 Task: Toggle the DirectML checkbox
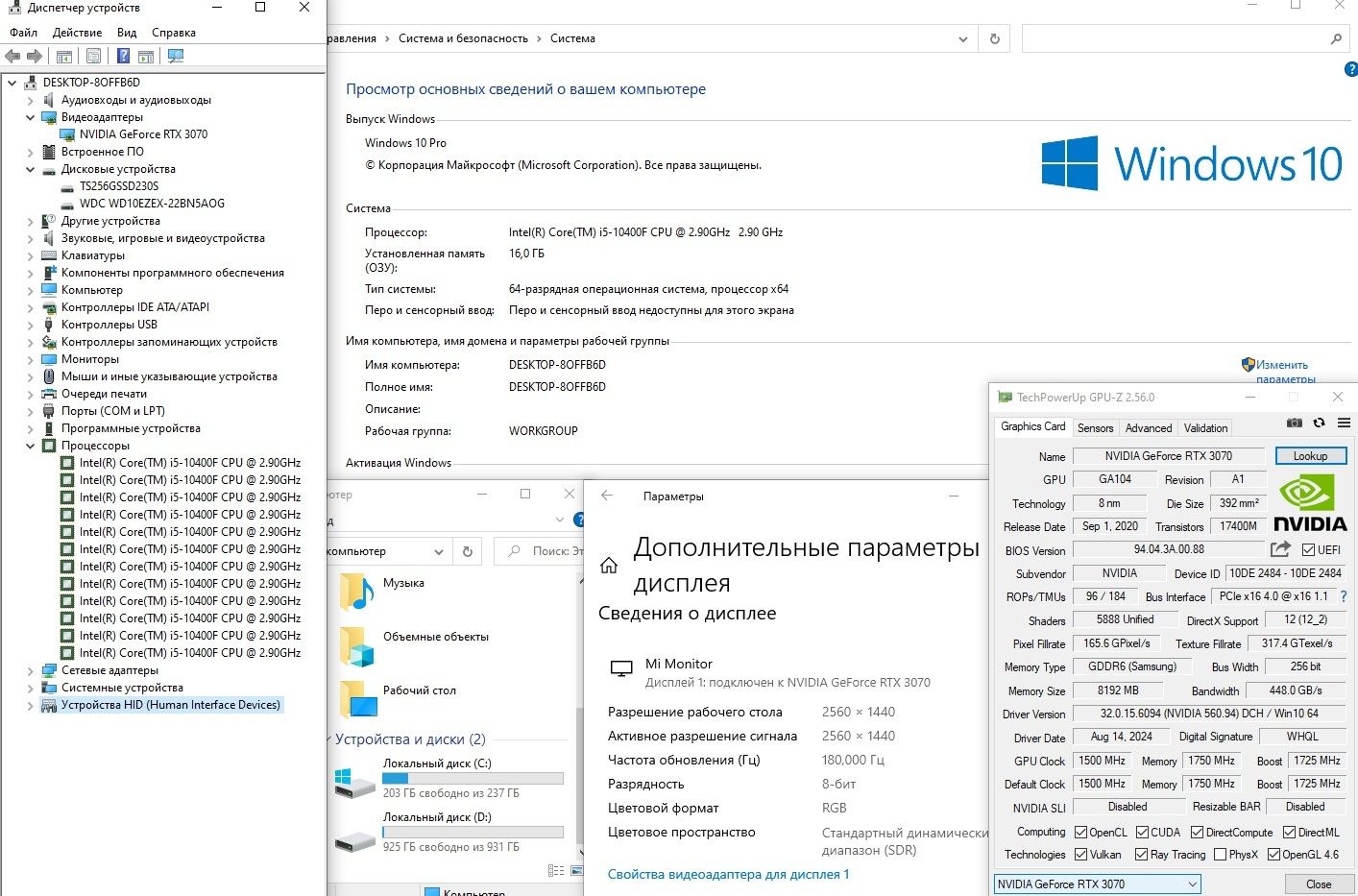[x=1288, y=833]
